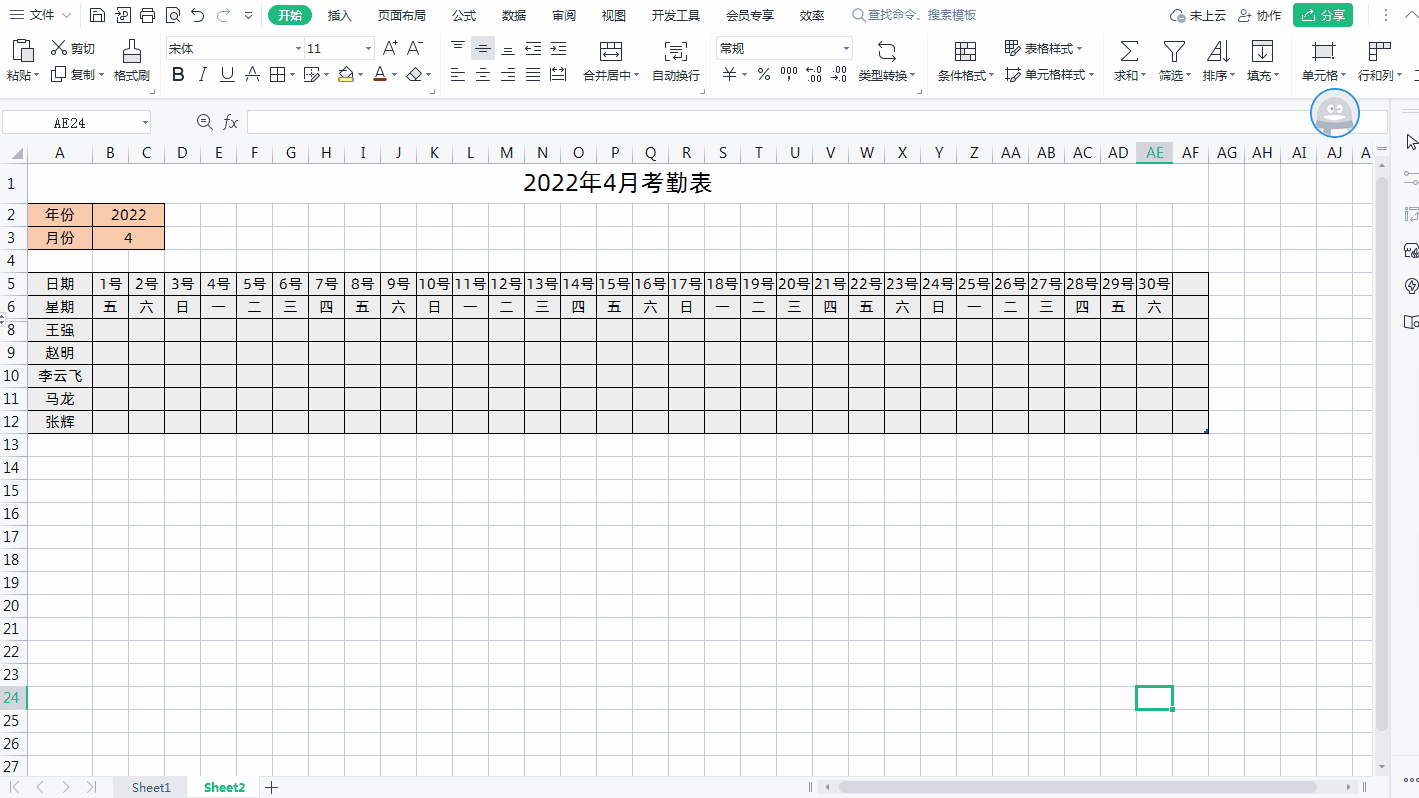The height and width of the screenshot is (798, 1419).
Task: Open the font size dropdown
Action: point(368,48)
